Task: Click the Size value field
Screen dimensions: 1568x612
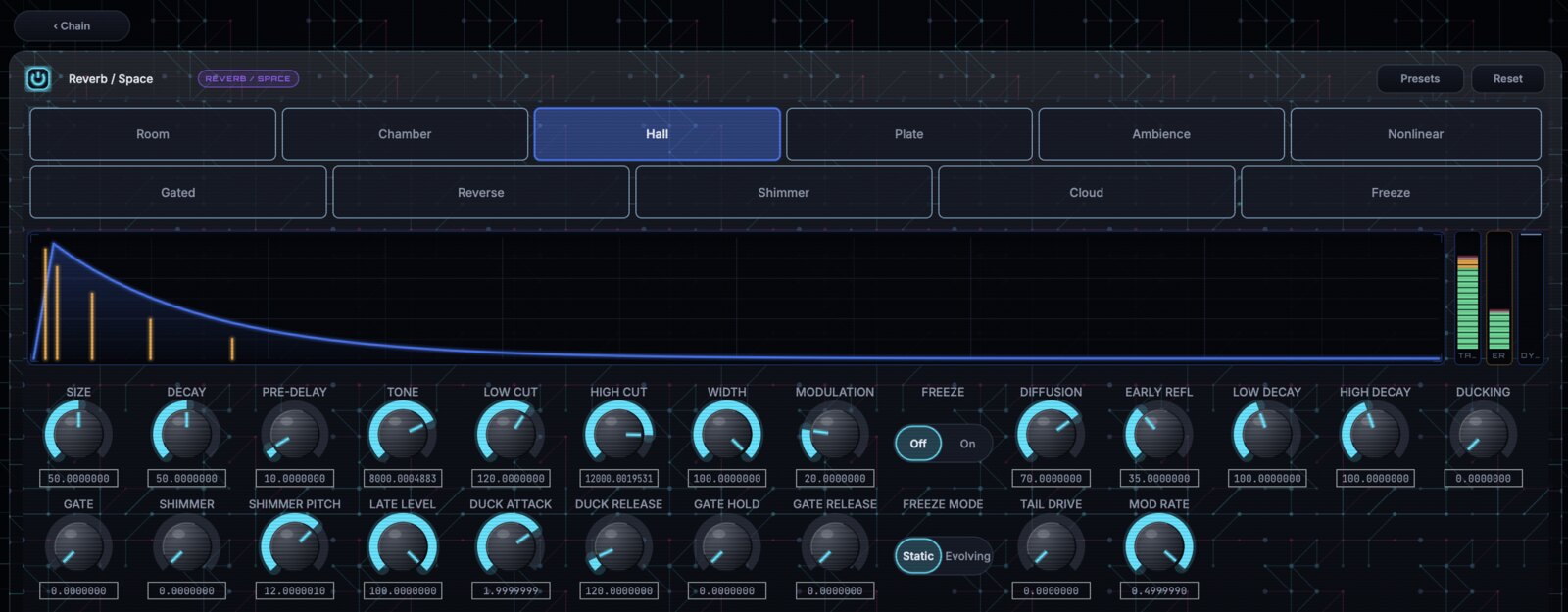Action: [78, 479]
